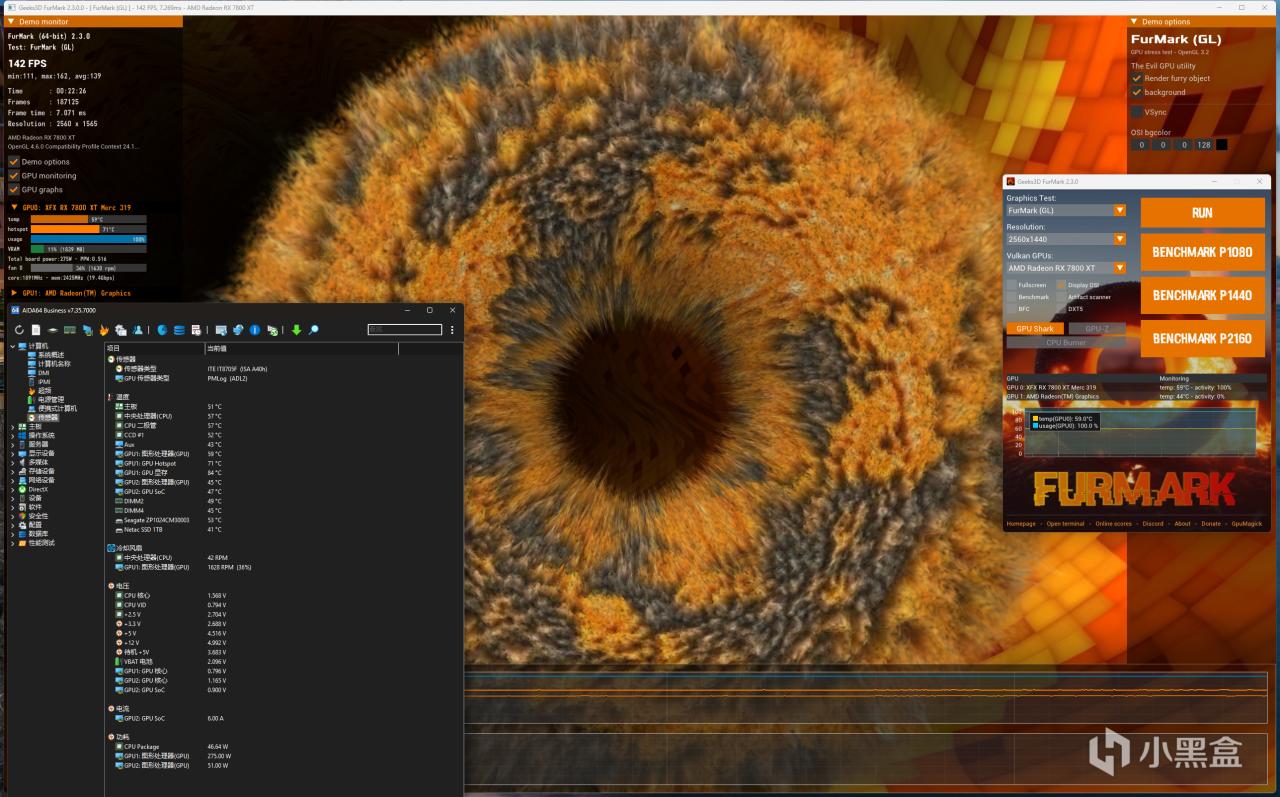Open the AIDA64 three-dot more menu

pyautogui.click(x=452, y=330)
